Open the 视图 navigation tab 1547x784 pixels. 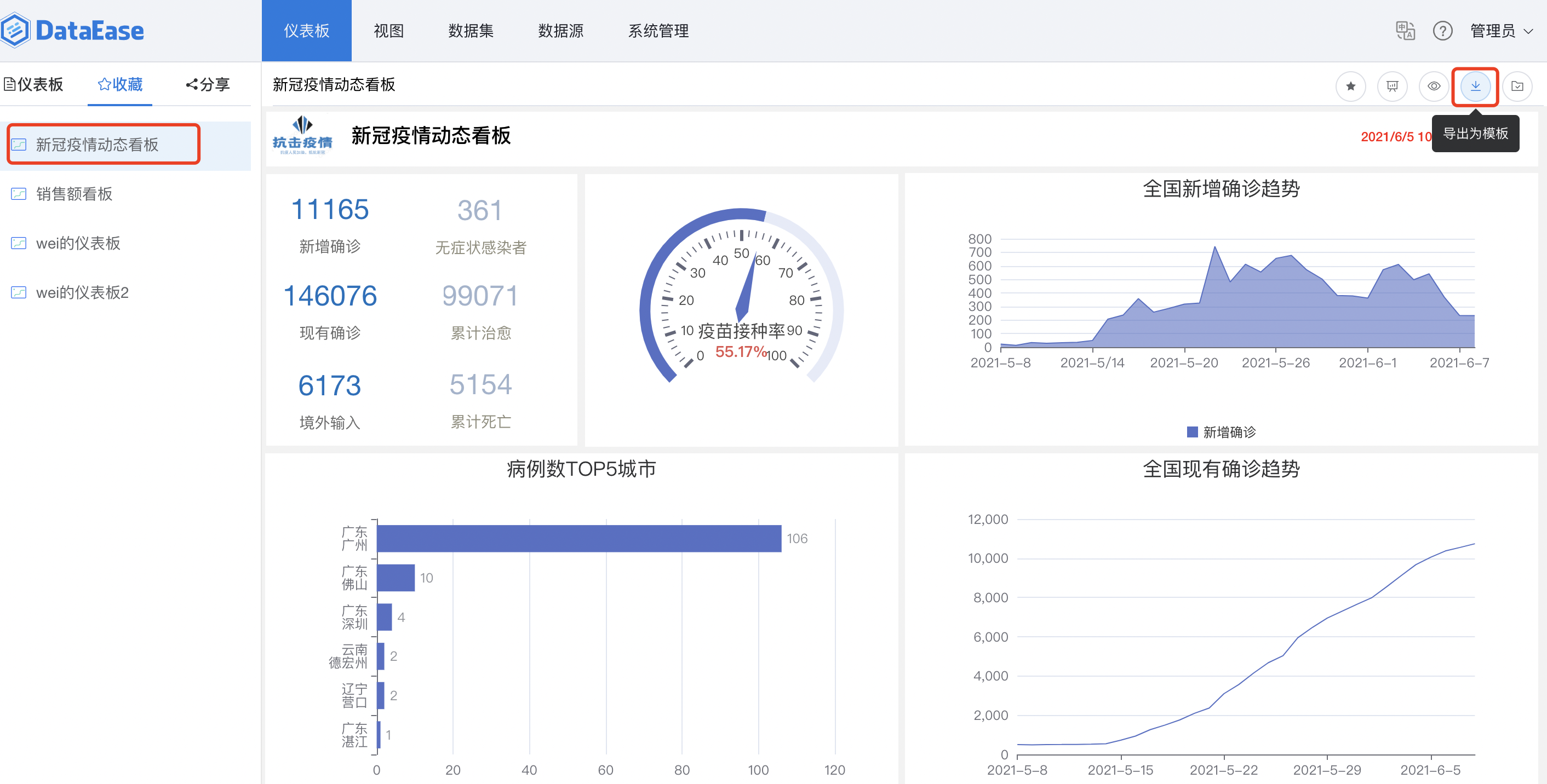coord(388,31)
